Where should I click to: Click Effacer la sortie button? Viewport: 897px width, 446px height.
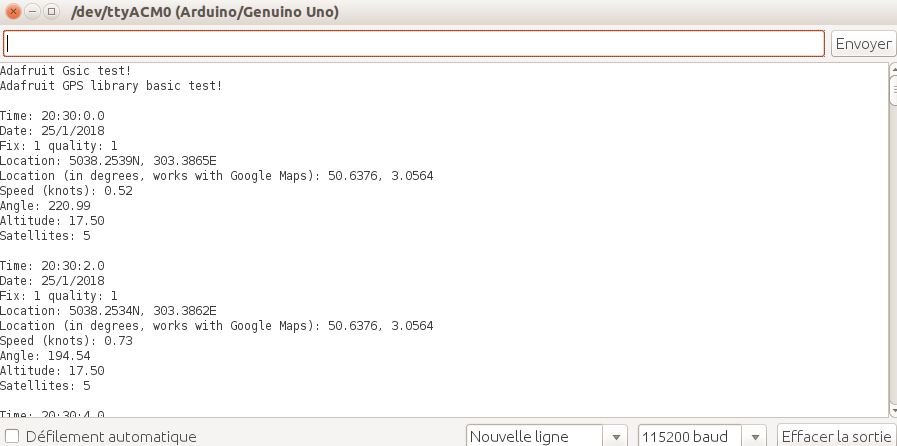835,437
